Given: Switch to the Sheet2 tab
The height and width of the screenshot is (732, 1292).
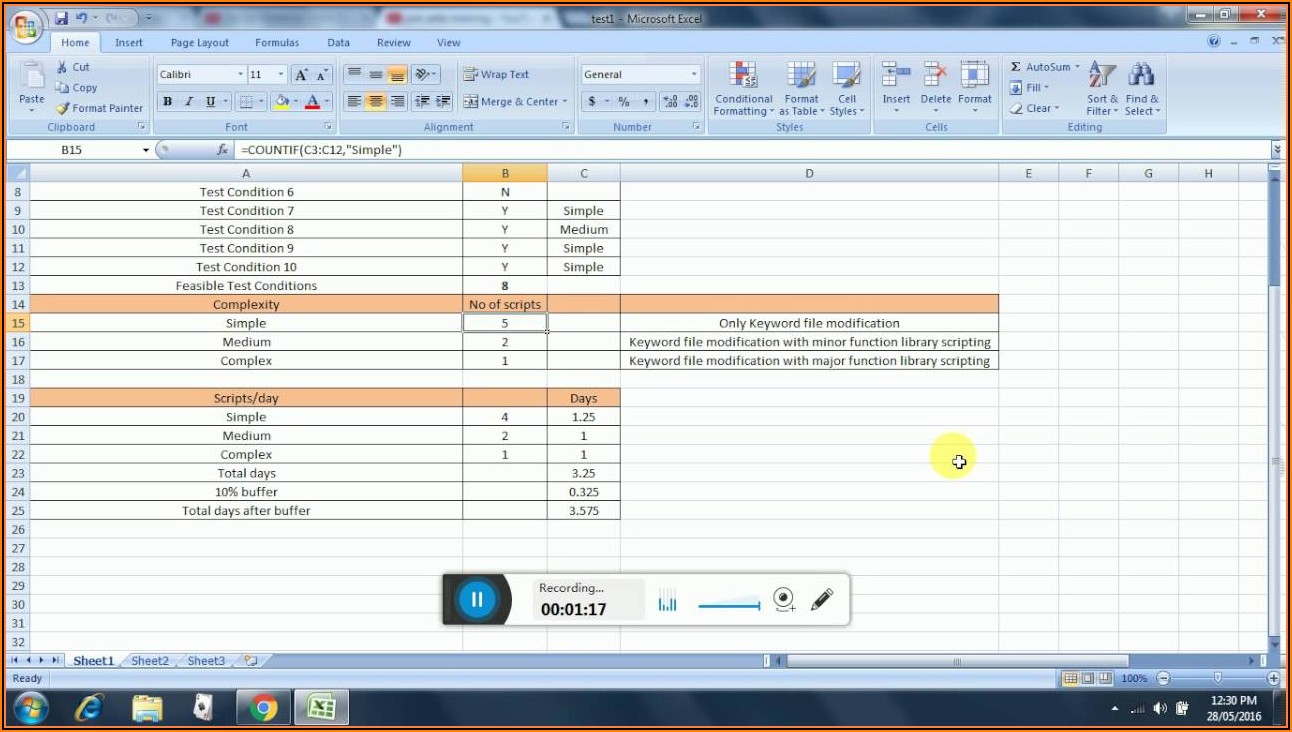Looking at the screenshot, I should [149, 660].
